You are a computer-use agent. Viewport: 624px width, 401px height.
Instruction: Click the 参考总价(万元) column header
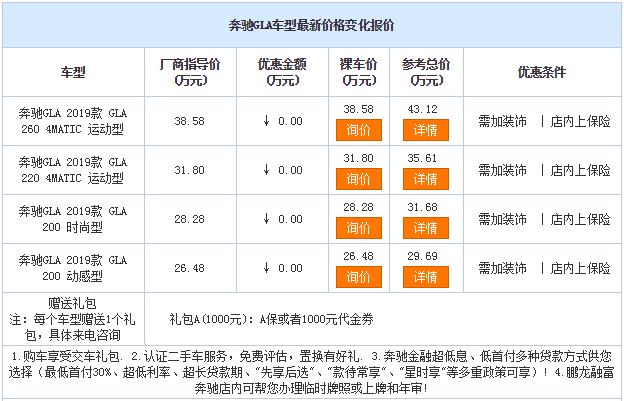pos(426,72)
